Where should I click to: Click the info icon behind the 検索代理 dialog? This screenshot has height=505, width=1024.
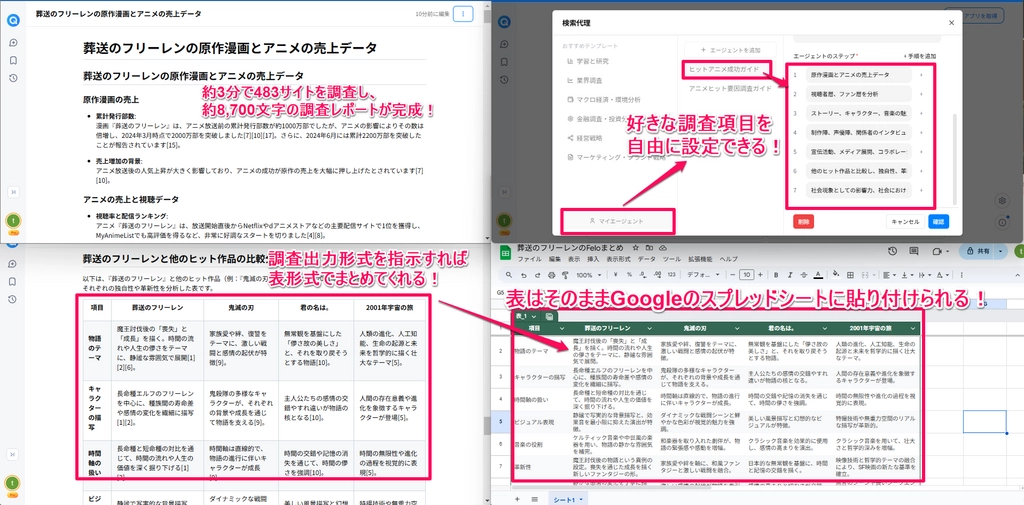tap(1002, 222)
